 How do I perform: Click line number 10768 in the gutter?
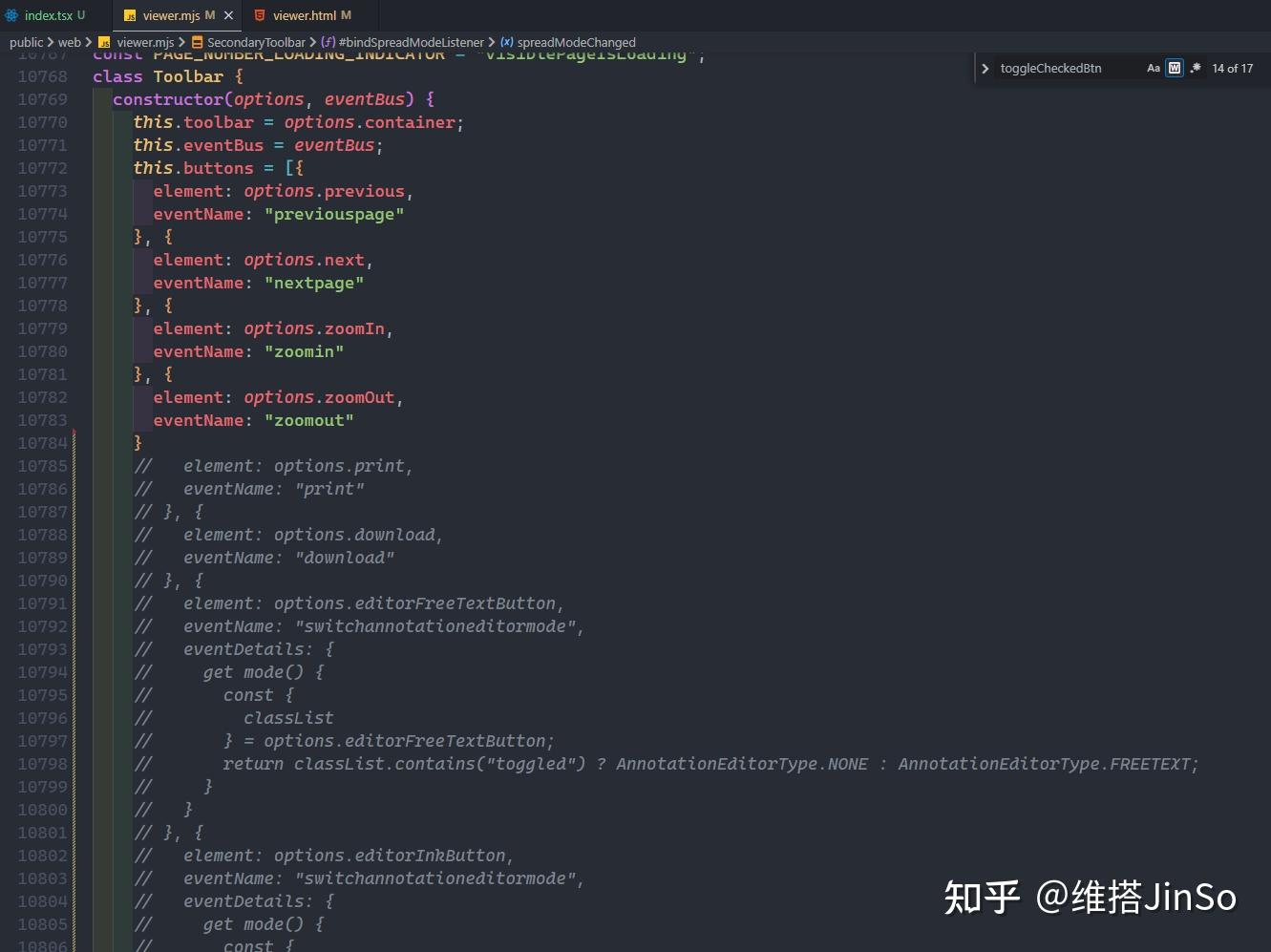tap(42, 75)
